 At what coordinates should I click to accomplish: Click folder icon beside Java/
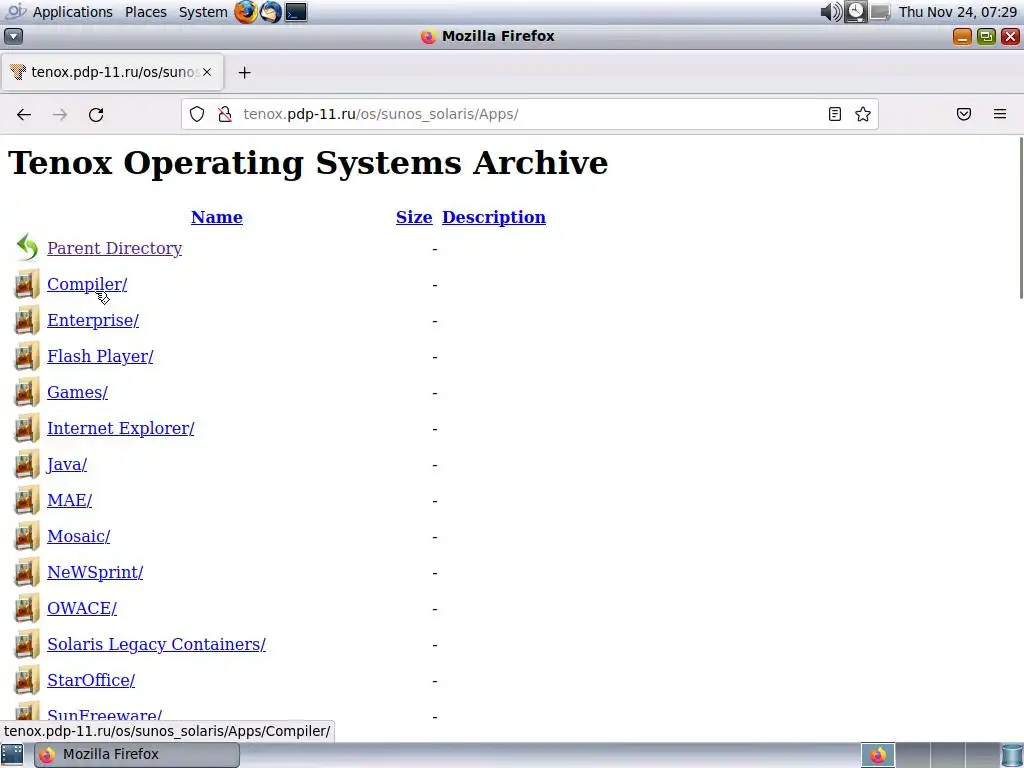(27, 464)
